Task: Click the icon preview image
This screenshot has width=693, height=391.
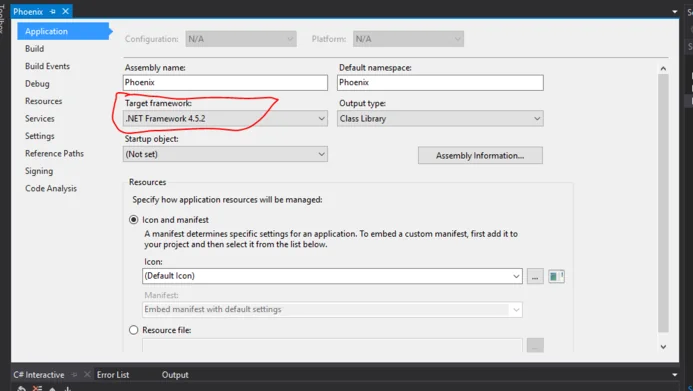Action: 556,277
